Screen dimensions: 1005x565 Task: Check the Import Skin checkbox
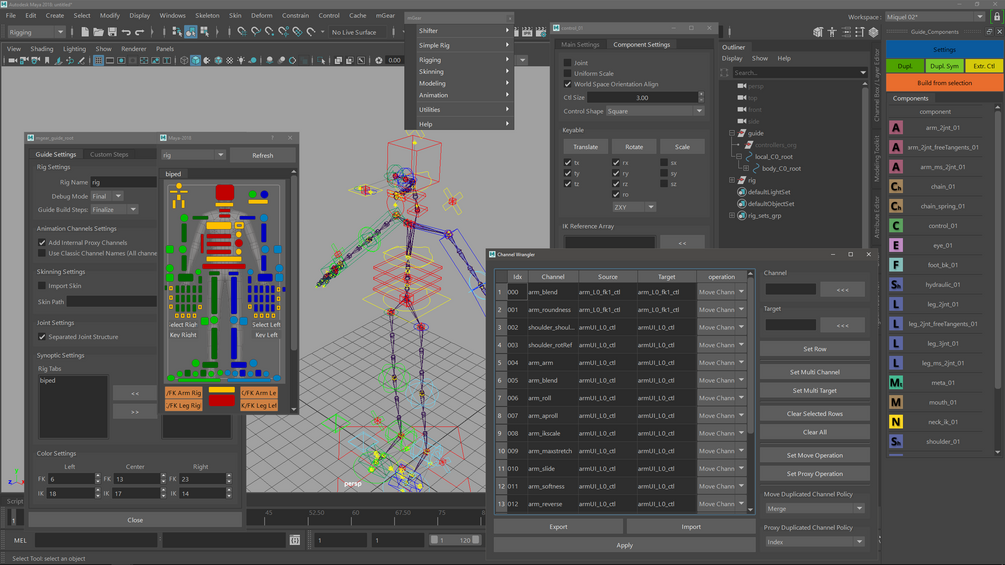point(42,286)
